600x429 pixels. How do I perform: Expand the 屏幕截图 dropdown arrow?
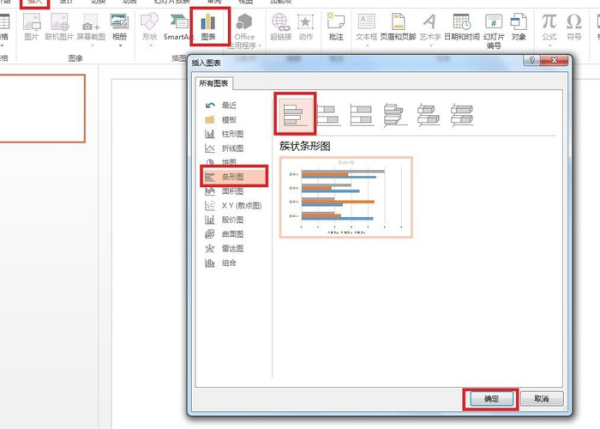point(92,46)
